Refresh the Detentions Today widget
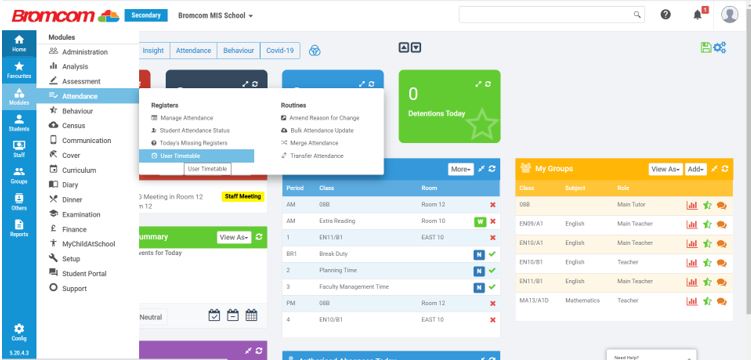 (488, 84)
